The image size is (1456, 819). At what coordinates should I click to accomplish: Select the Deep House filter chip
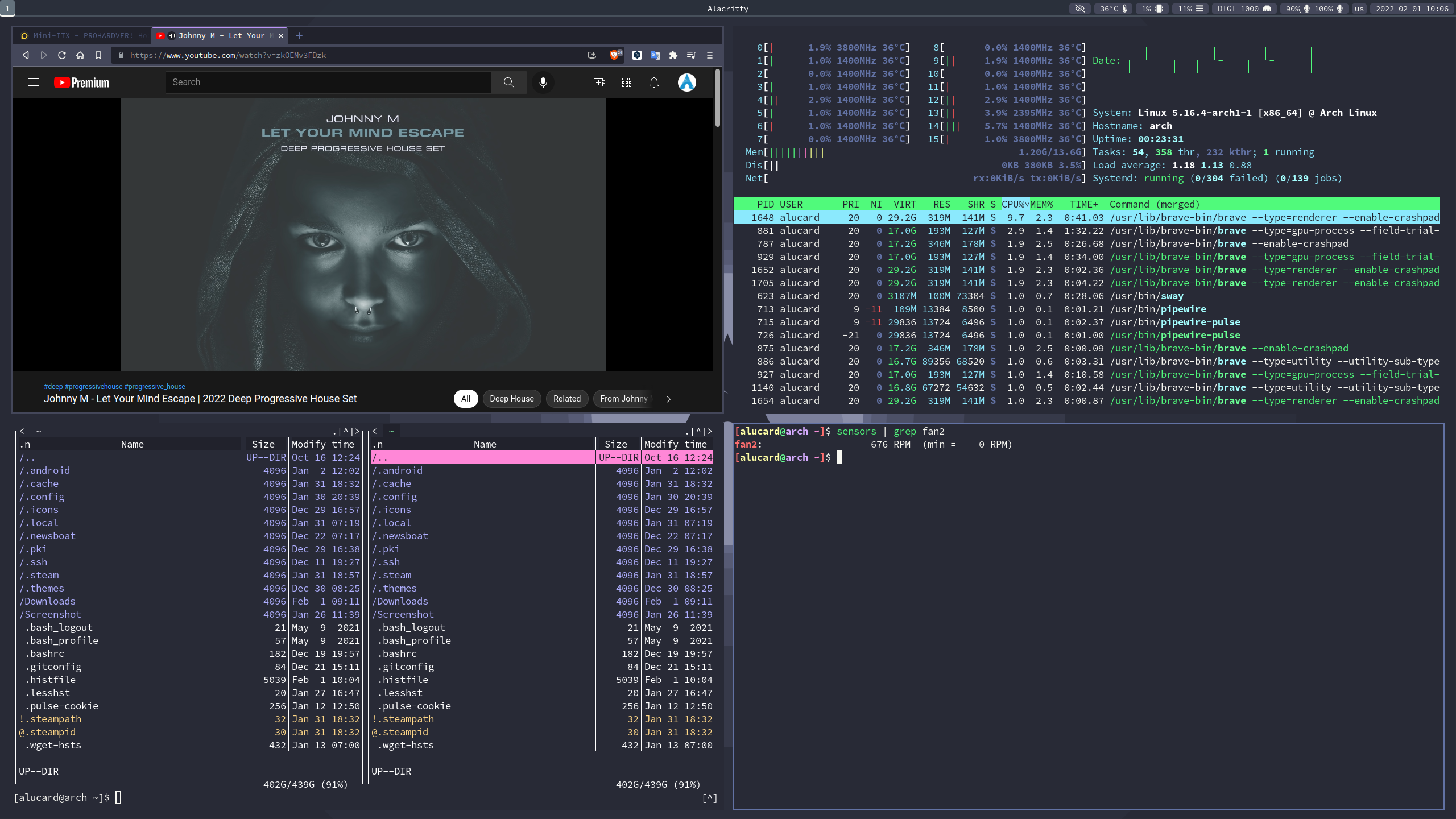(x=512, y=399)
